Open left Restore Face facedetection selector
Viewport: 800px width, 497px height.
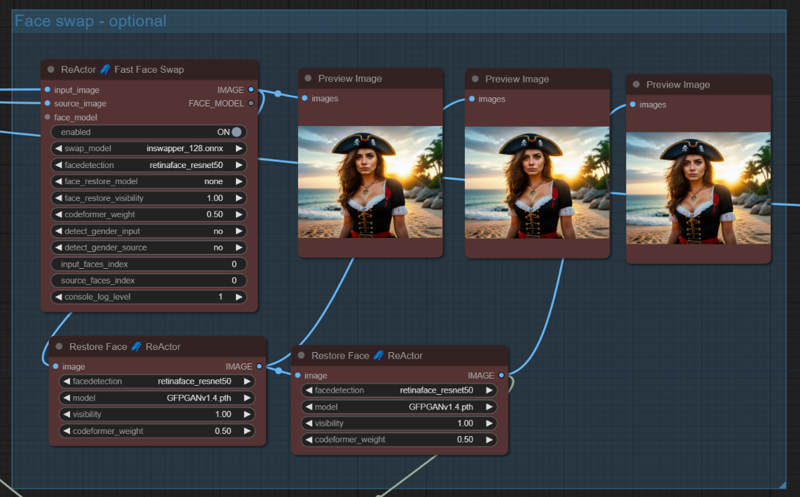[x=157, y=381]
